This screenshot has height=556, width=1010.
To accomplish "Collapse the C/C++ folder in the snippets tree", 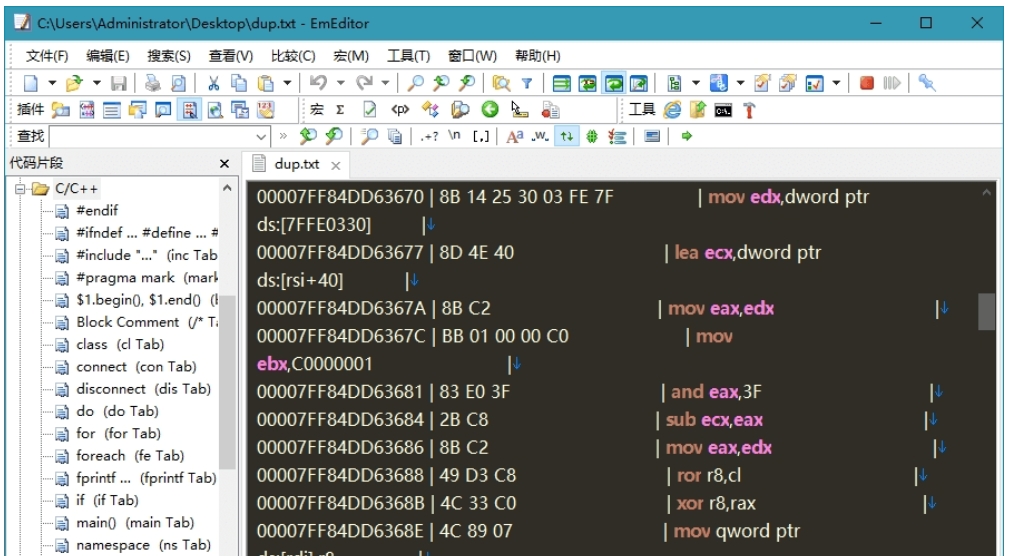I will click(x=20, y=189).
